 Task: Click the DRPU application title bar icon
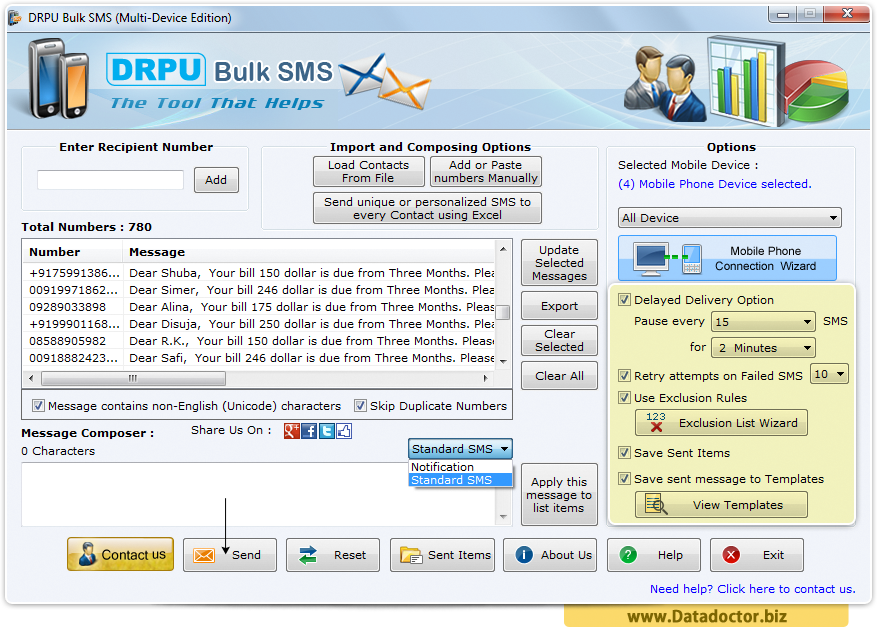point(15,18)
